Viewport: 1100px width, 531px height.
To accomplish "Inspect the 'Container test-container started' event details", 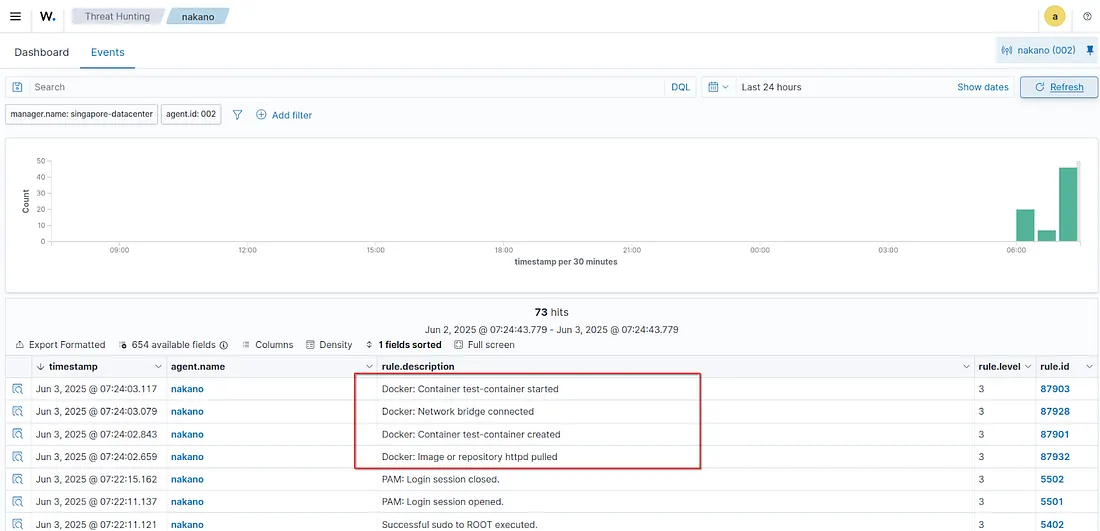I will tap(18, 388).
